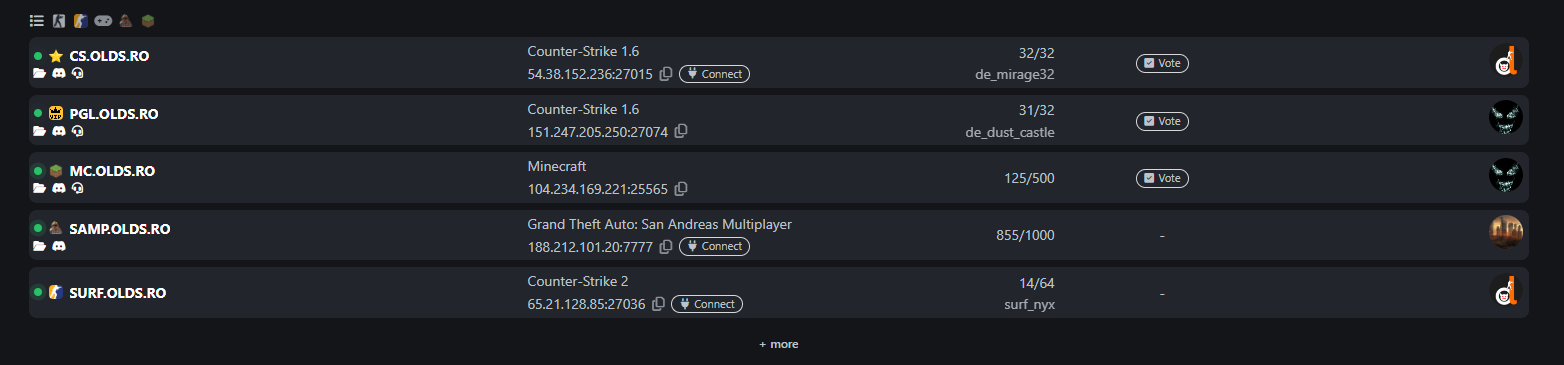The image size is (1564, 365).
Task: Open the Discord link for CS.OLDS.RO
Action: tap(58, 74)
